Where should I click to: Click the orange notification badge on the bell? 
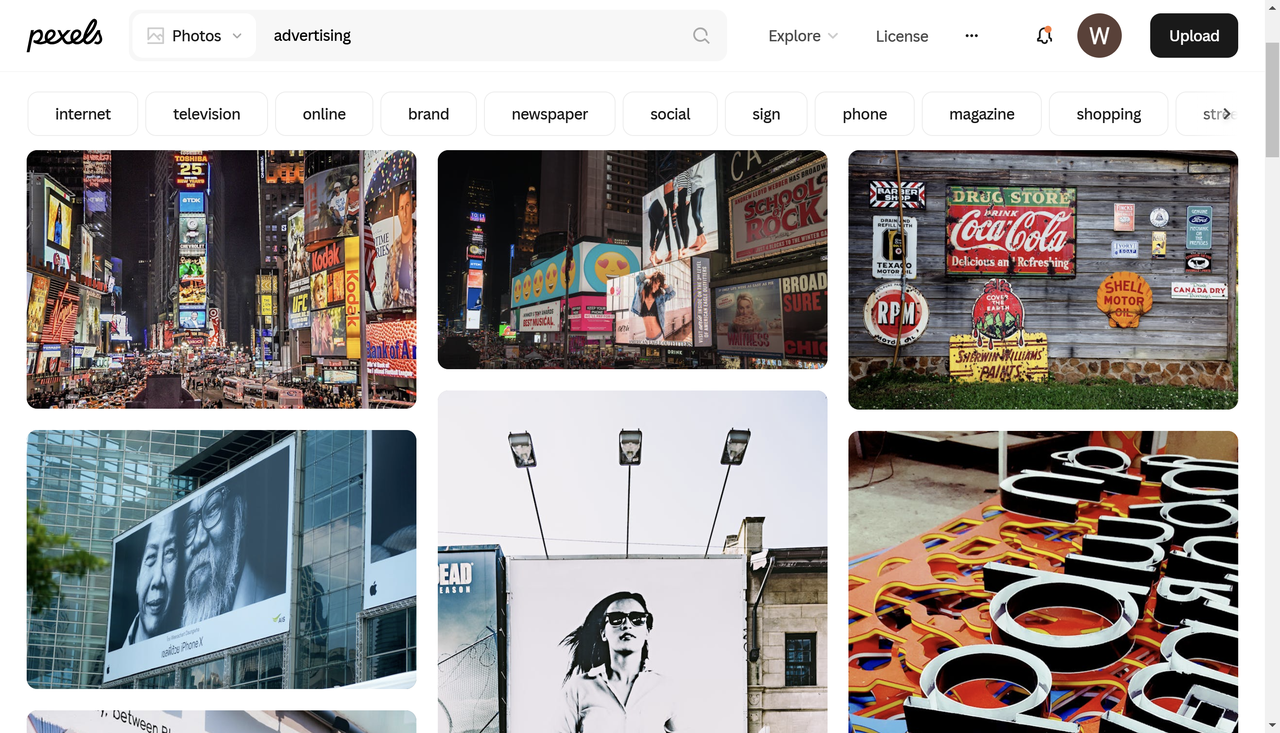pyautogui.click(x=1051, y=29)
